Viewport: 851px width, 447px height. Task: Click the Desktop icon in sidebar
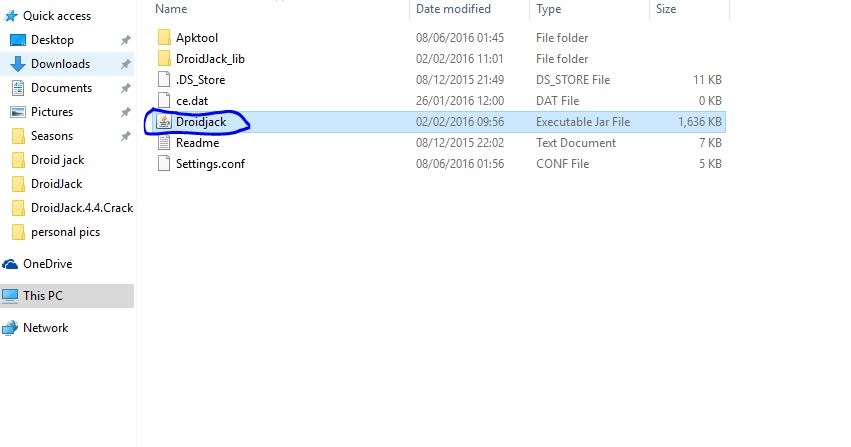coord(18,40)
